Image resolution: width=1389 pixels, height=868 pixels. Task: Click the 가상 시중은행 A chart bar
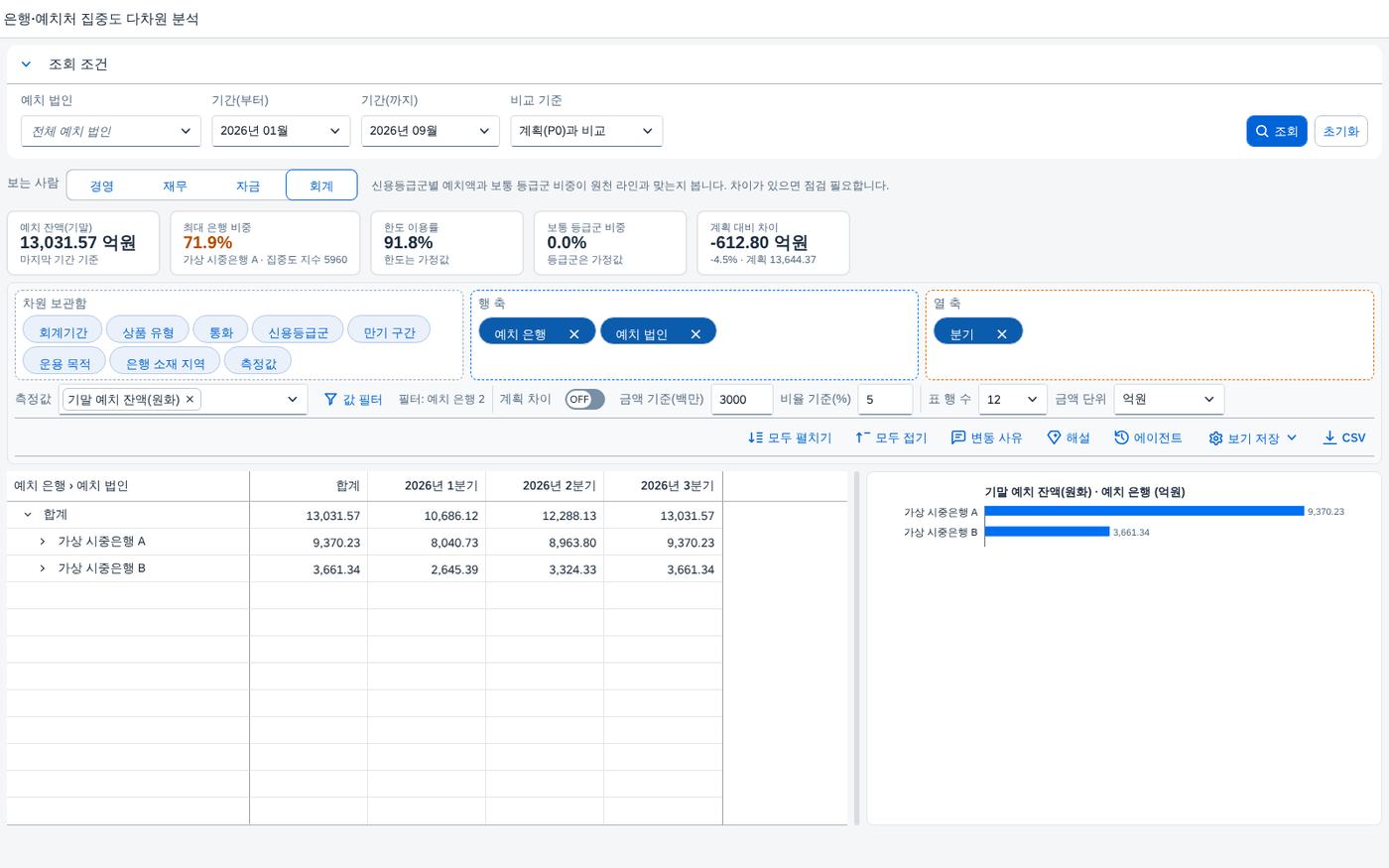pyautogui.click(x=1144, y=512)
